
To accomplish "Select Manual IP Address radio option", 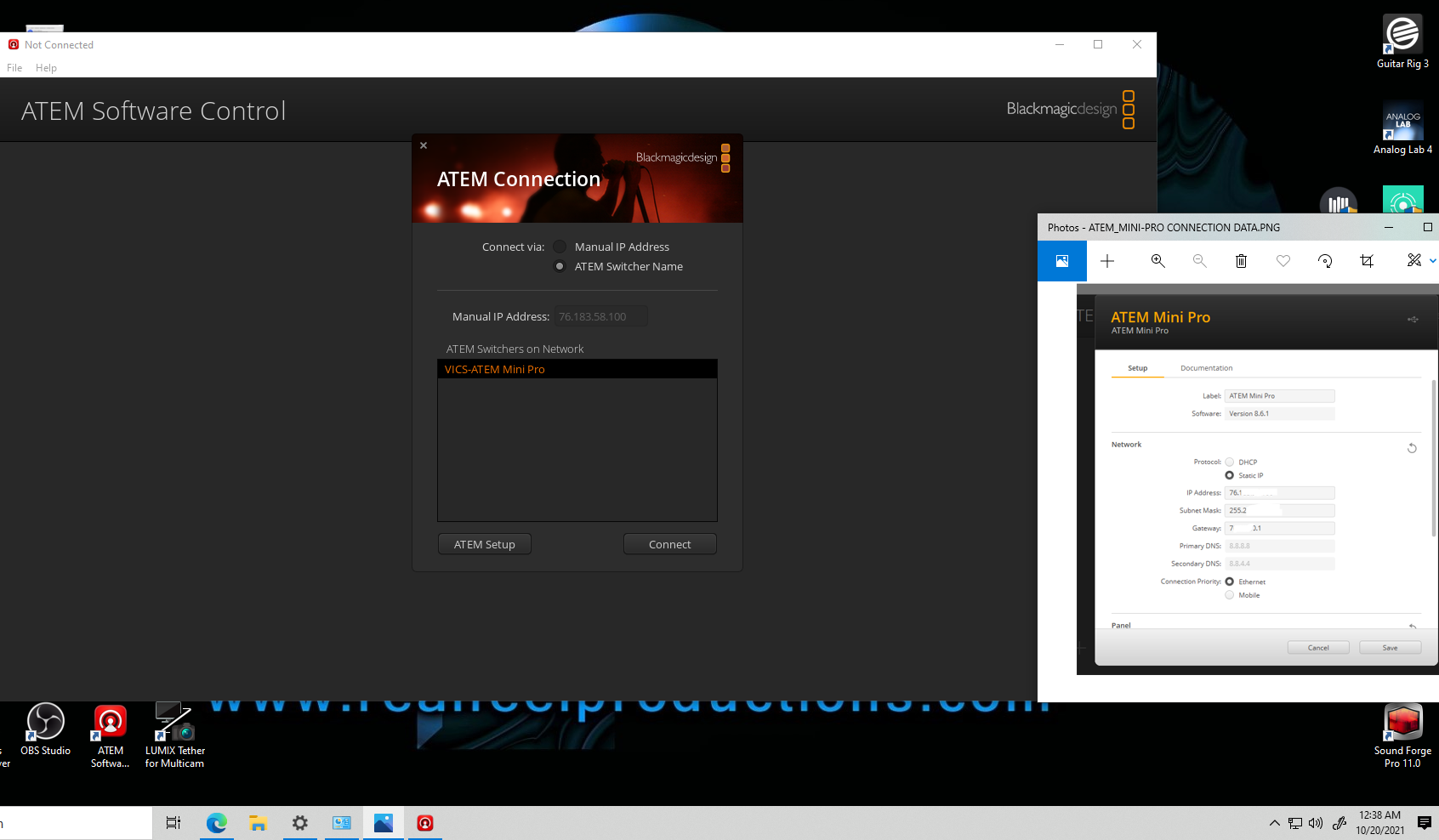I will [560, 247].
